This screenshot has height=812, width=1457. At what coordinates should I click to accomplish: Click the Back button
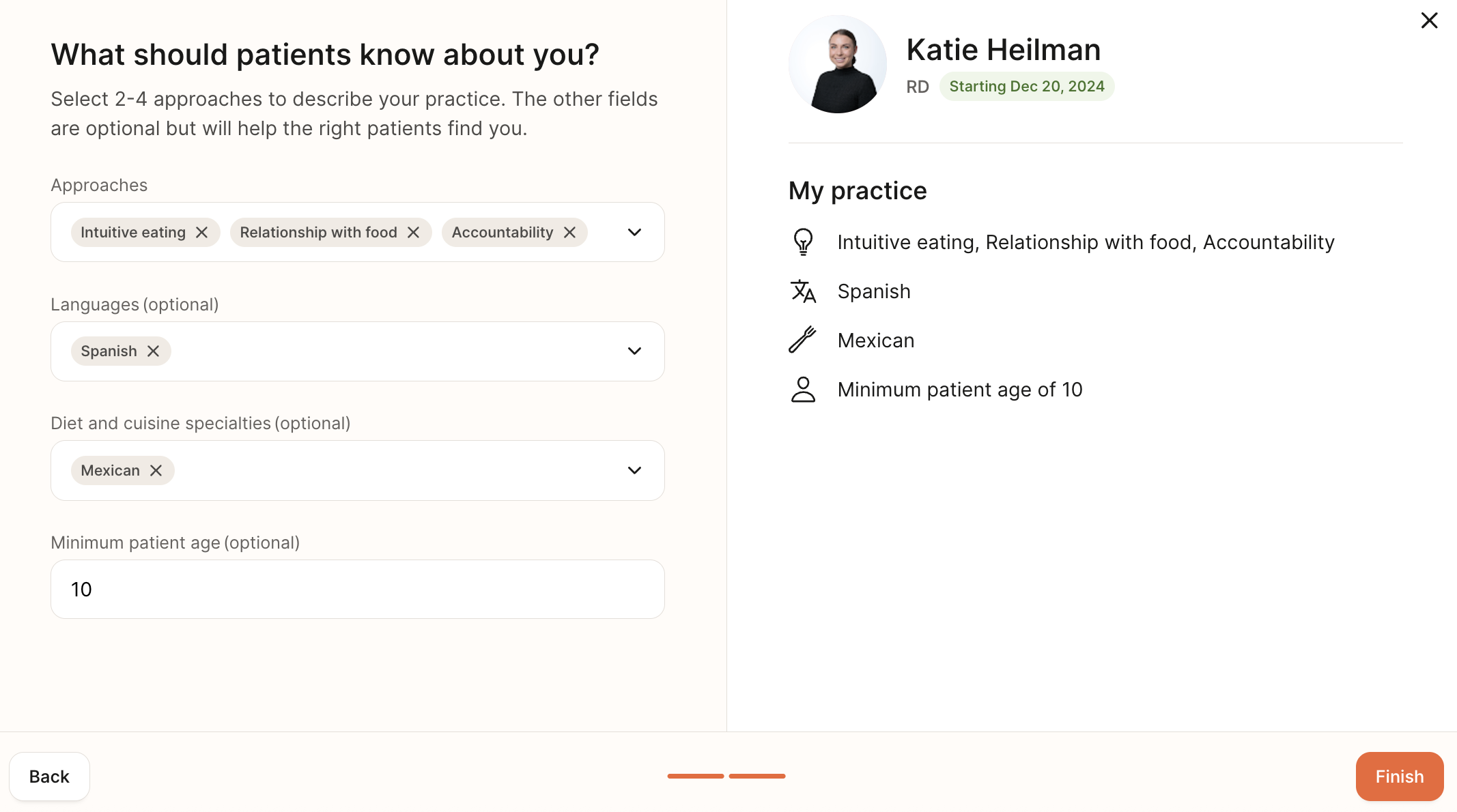click(49, 777)
